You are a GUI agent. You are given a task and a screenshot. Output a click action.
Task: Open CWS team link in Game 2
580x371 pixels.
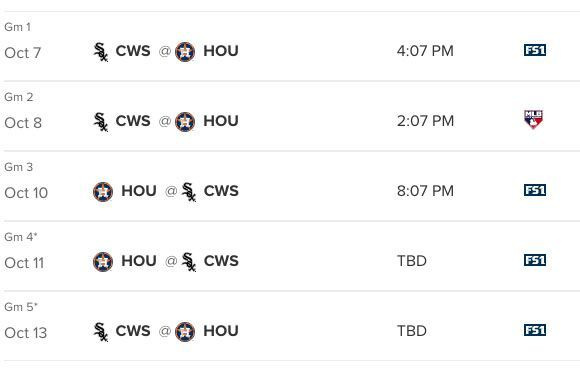[133, 121]
